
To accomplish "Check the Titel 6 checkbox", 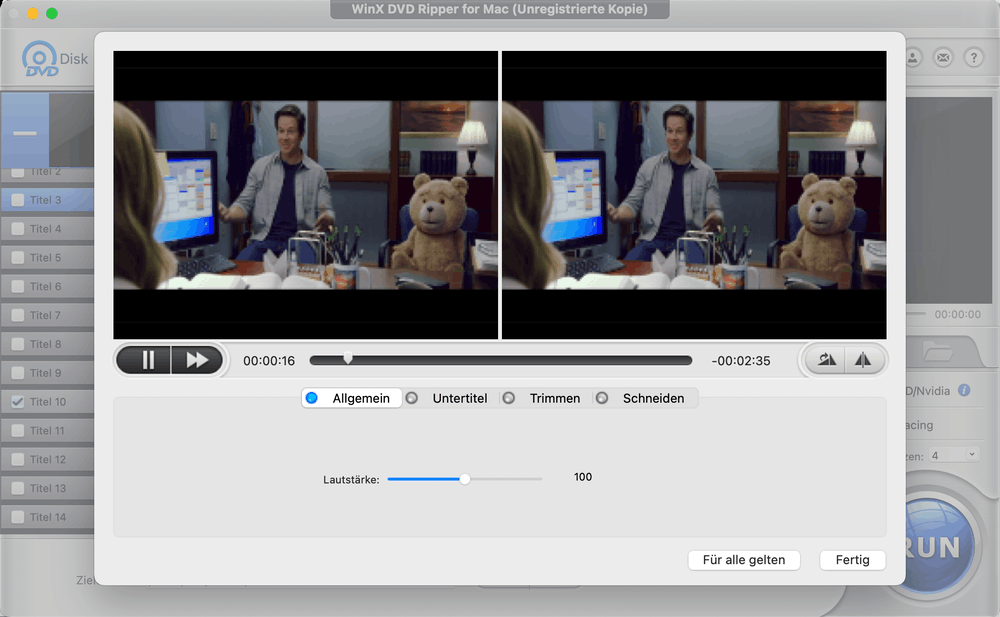I will coord(18,286).
